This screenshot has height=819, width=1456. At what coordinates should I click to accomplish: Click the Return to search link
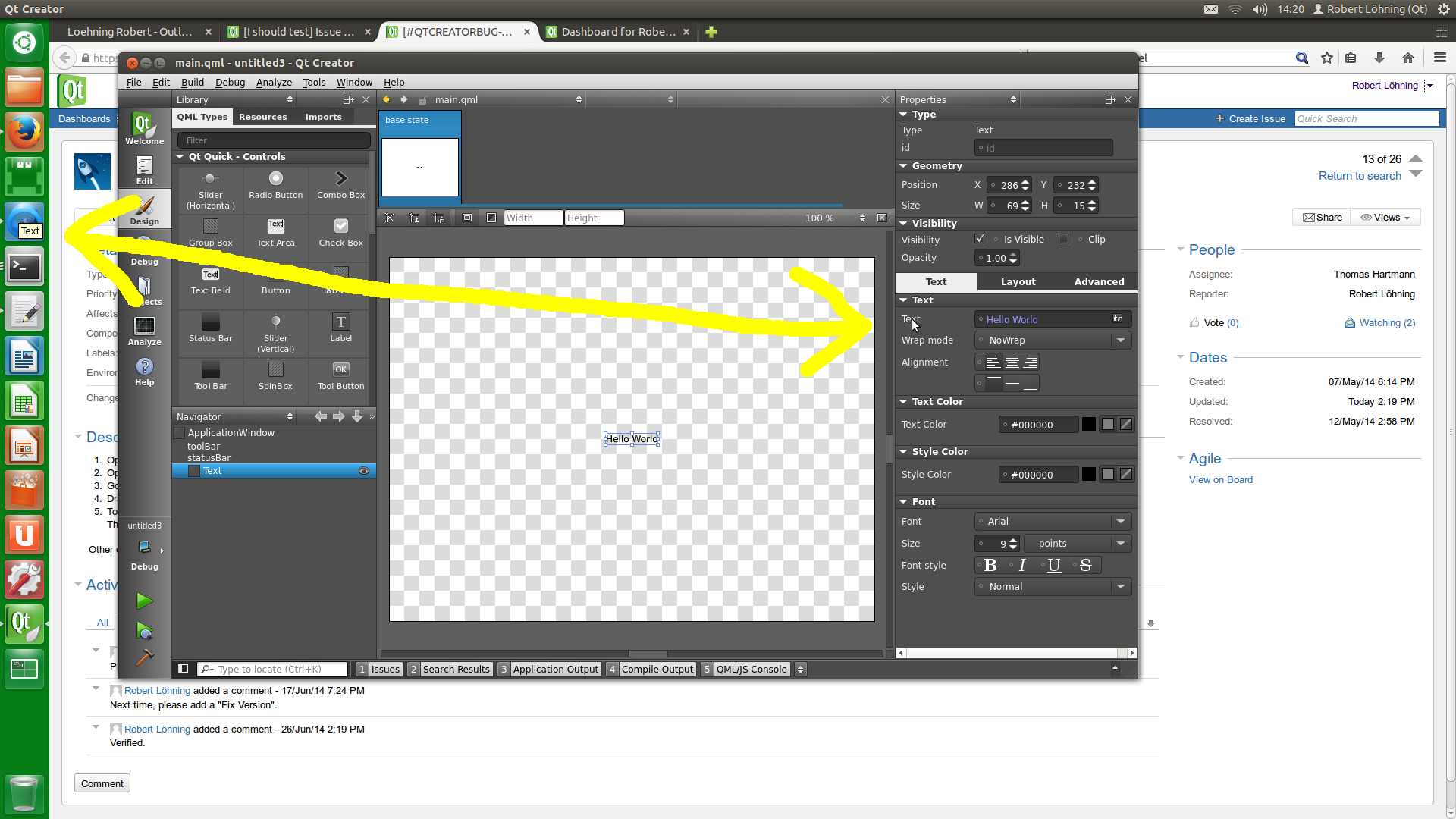[x=1359, y=176]
